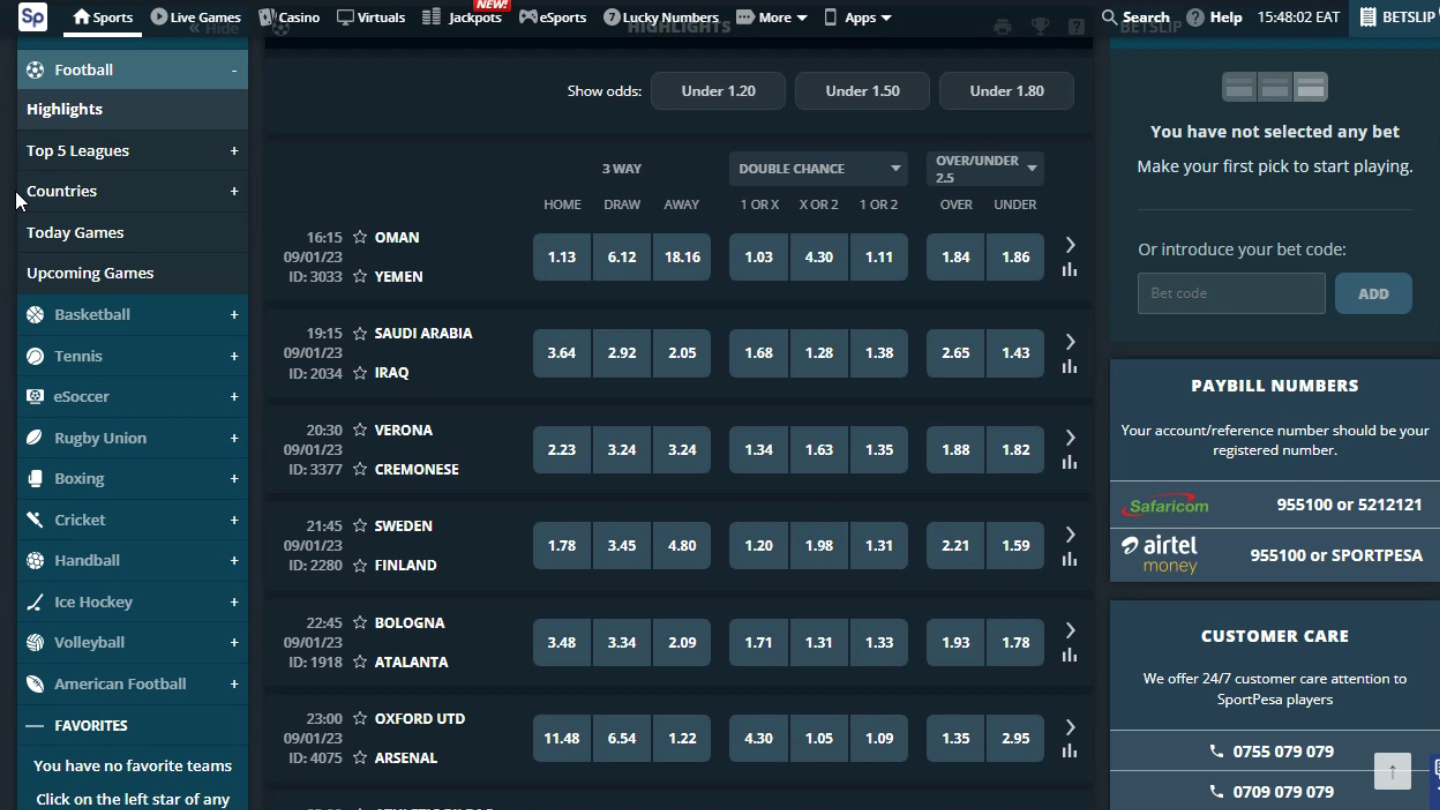Open the Search magnifier in top bar
This screenshot has height=810, width=1440.
pos(1110,17)
